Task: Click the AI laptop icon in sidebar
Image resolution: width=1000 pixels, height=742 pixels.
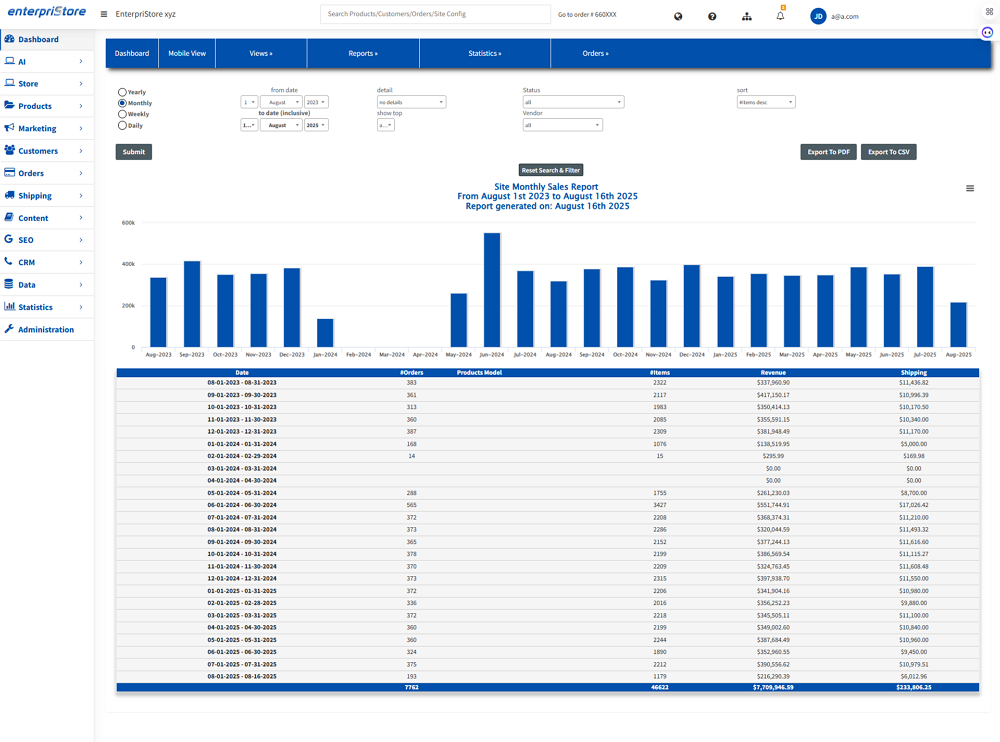Action: (10, 61)
